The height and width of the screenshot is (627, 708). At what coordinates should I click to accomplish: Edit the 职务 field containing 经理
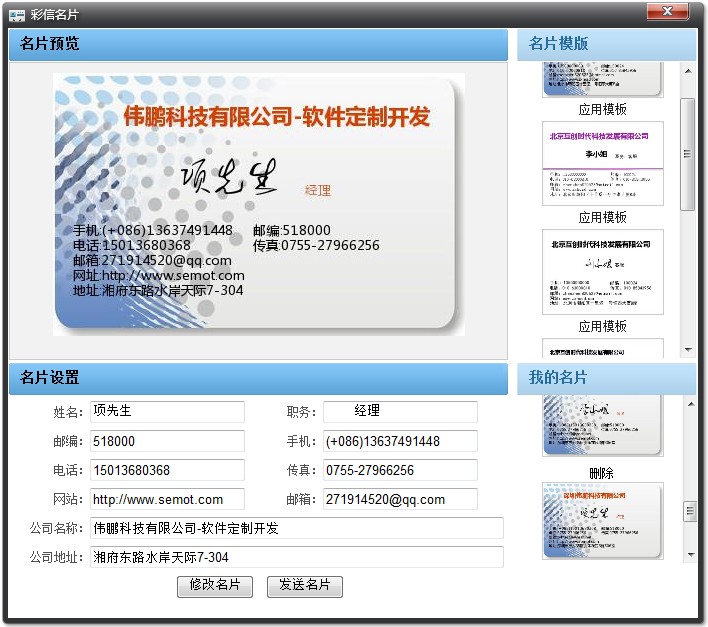click(x=400, y=411)
